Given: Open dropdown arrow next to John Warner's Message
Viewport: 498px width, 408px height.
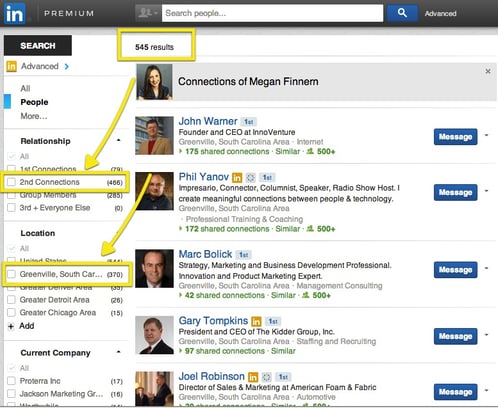Looking at the screenshot, I should pyautogui.click(x=486, y=135).
